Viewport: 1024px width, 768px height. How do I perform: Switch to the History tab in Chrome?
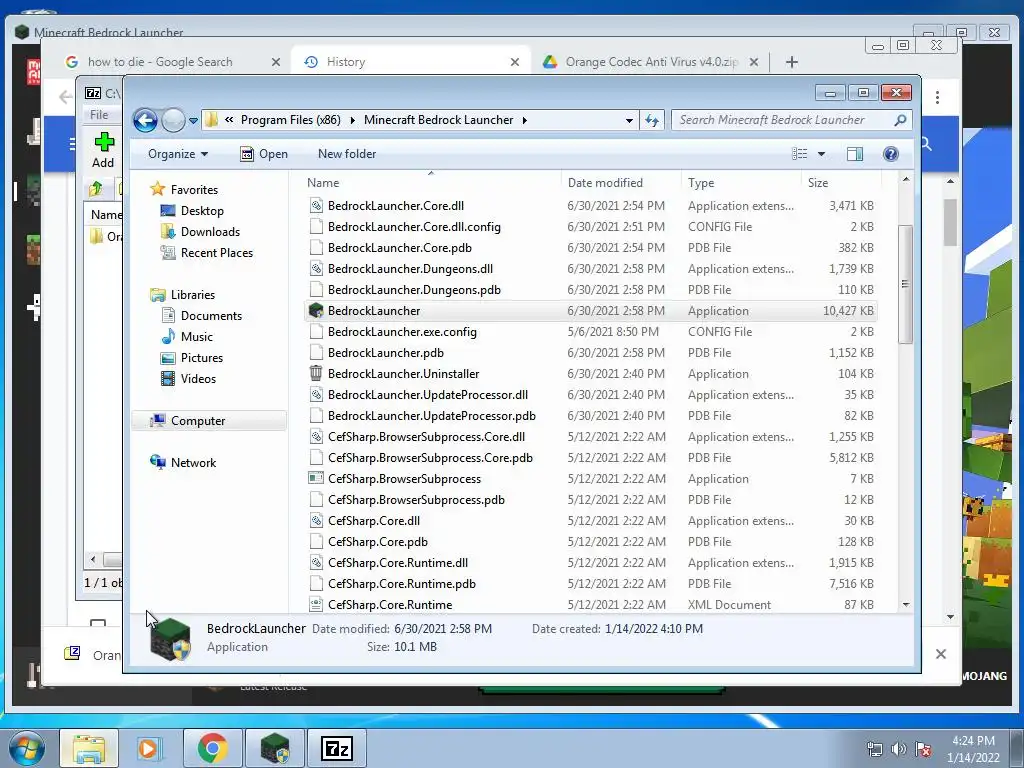pos(411,62)
